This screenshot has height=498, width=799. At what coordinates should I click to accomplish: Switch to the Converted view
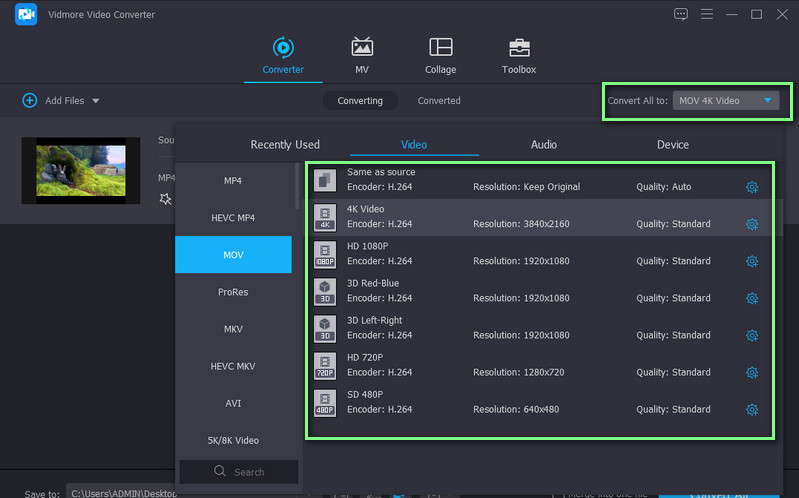pyautogui.click(x=439, y=100)
